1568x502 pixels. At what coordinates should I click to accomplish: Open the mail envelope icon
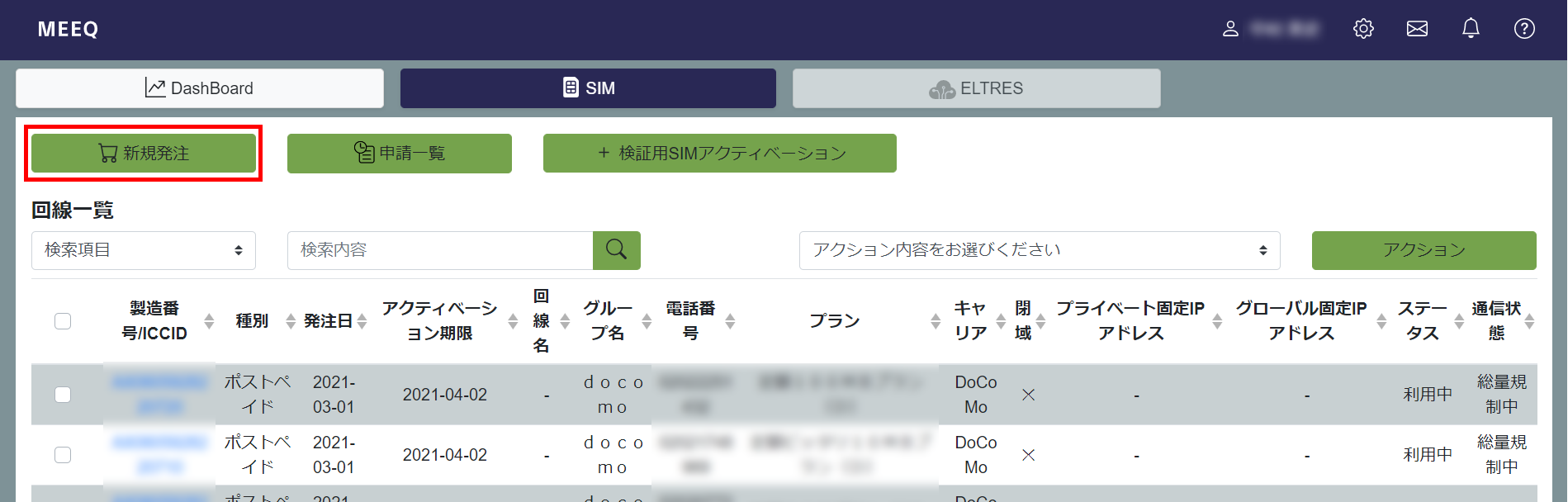click(x=1417, y=29)
